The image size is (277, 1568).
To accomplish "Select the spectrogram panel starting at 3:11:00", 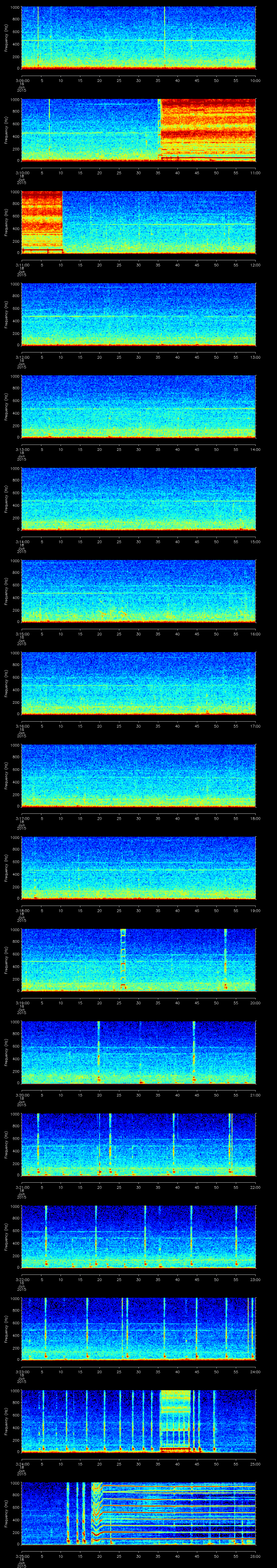I will 138,222.
